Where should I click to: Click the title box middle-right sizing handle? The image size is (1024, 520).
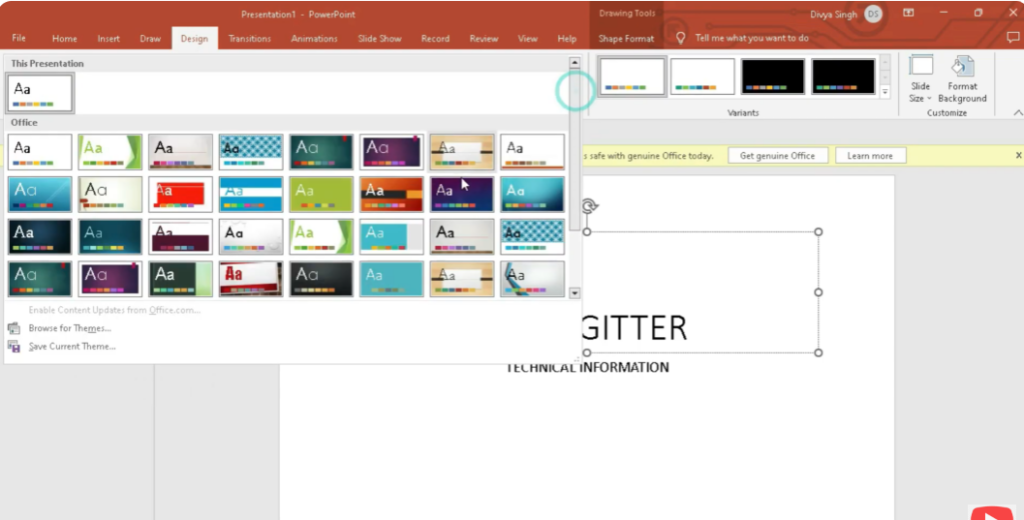818,292
